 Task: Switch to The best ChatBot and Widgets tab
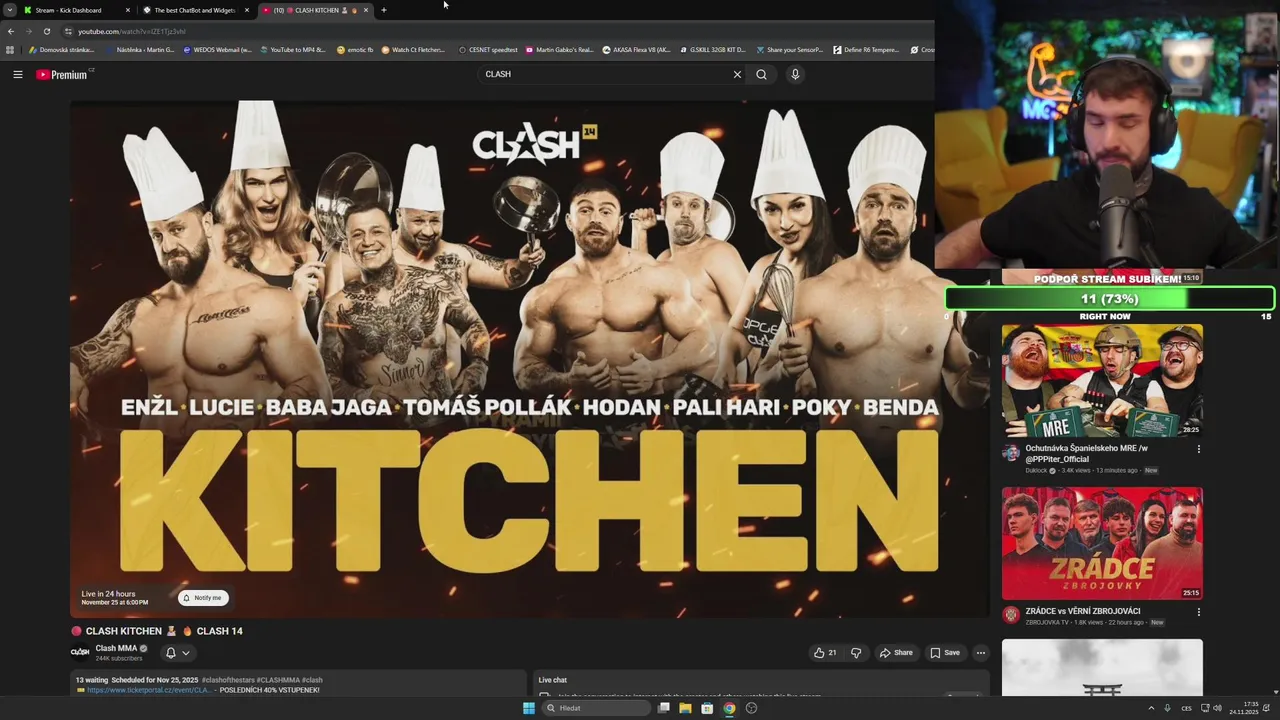tap(194, 10)
